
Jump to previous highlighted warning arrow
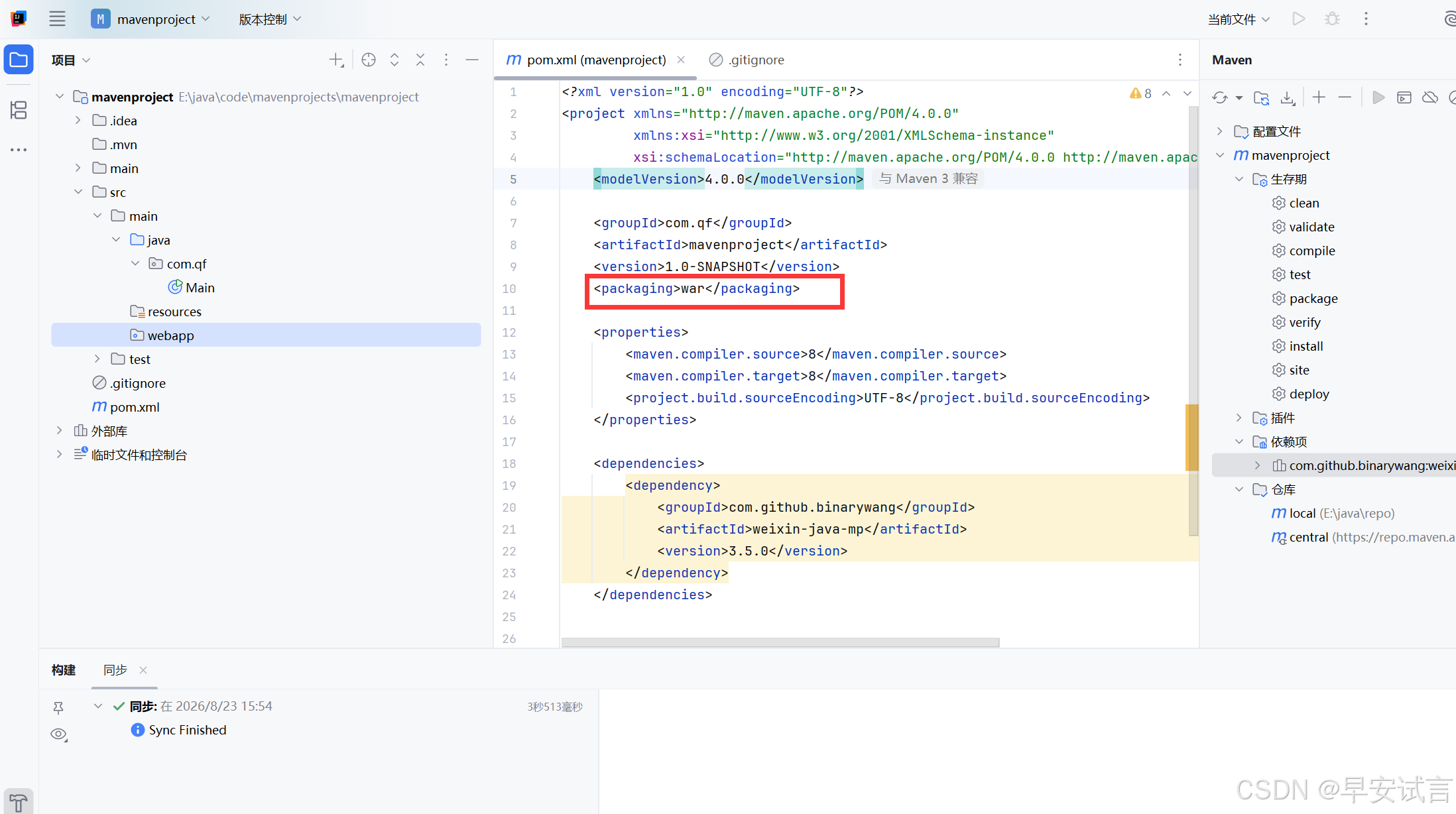point(1166,93)
